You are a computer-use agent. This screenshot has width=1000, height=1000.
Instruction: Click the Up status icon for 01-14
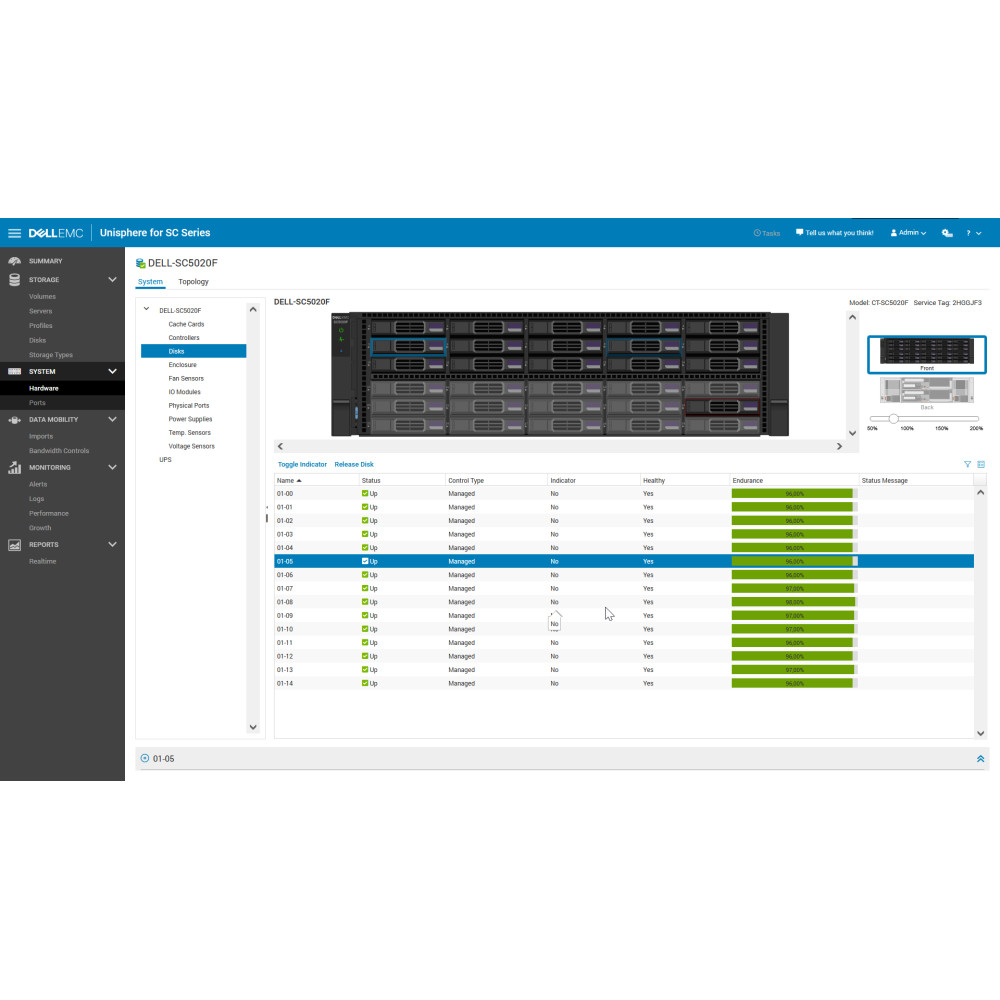tap(365, 683)
